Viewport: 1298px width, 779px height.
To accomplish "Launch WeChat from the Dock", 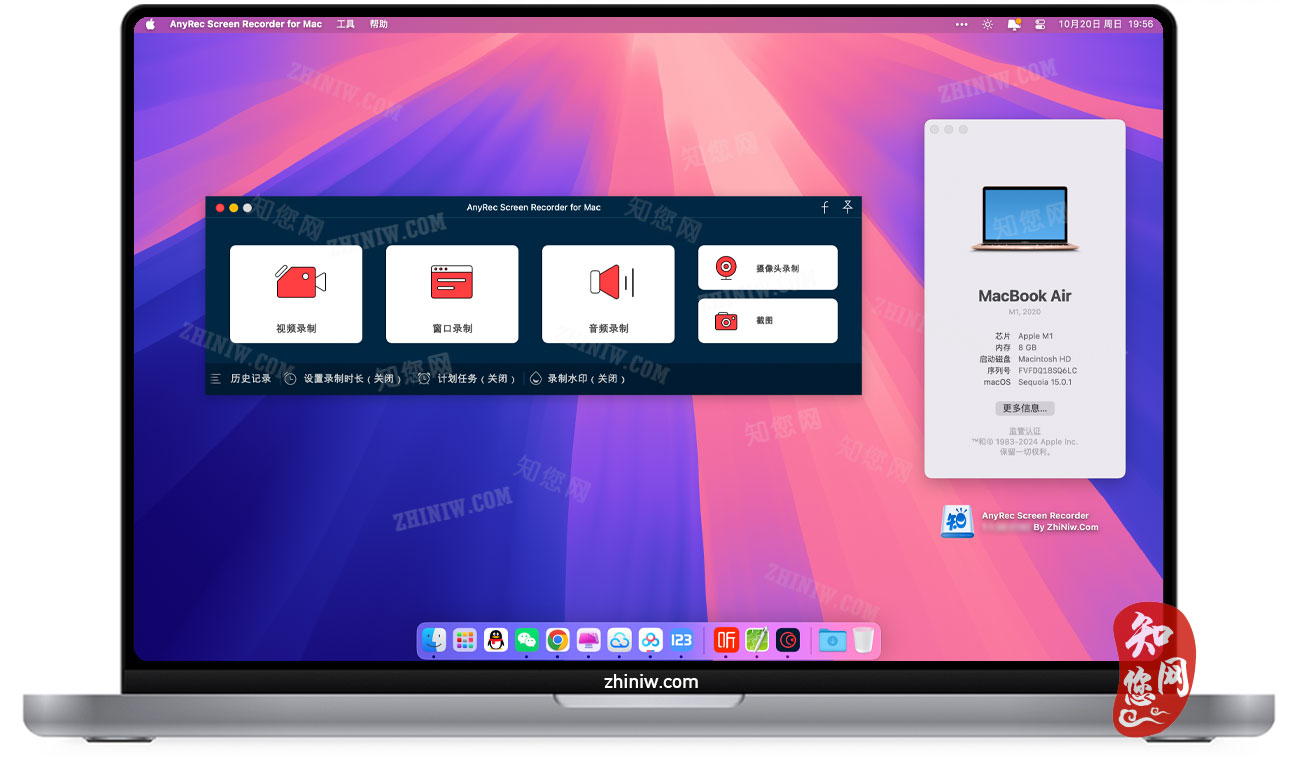I will point(527,640).
